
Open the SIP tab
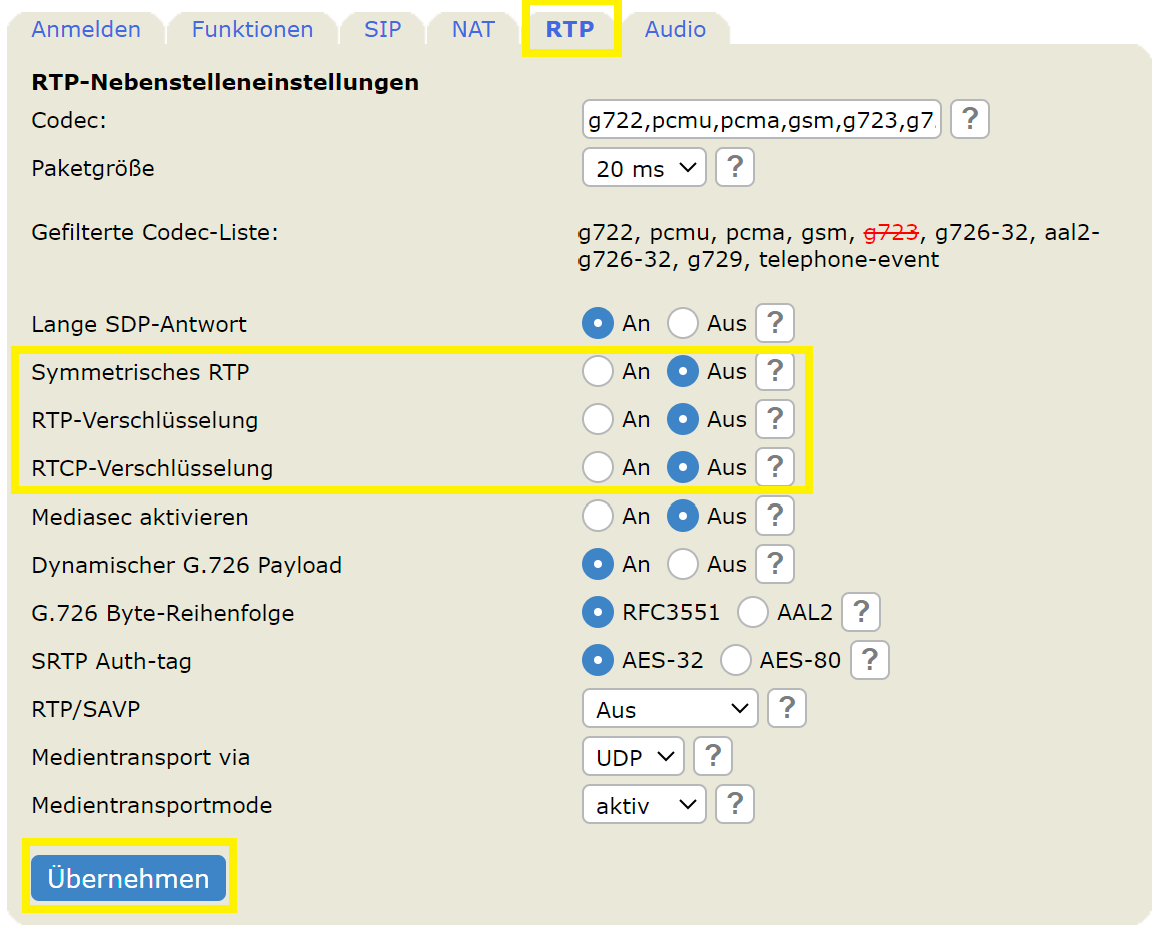pyautogui.click(x=382, y=29)
